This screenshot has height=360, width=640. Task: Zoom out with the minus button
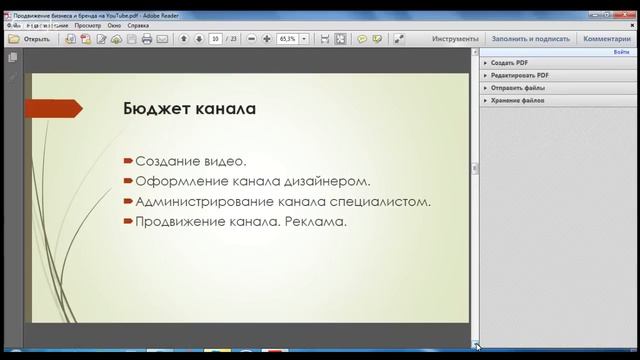252,39
